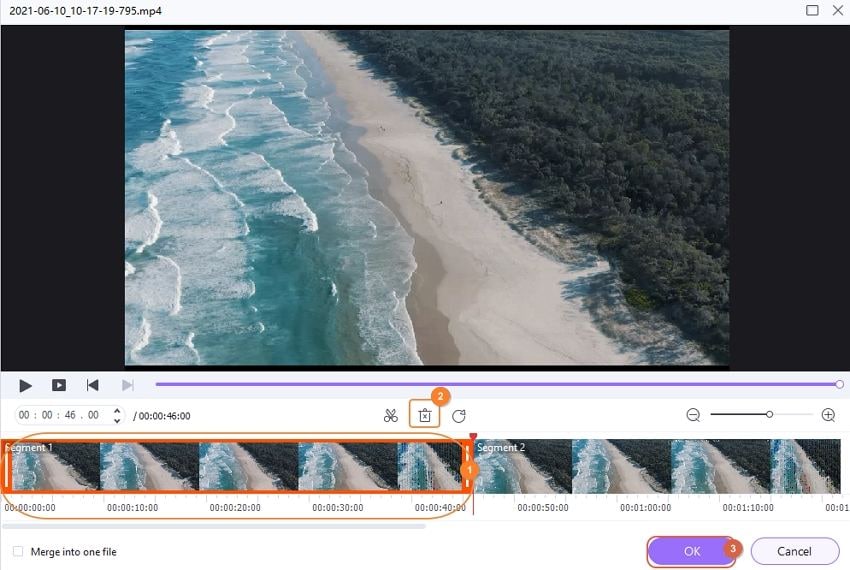Image resolution: width=850 pixels, height=570 pixels.
Task: Click the play segment icon
Action: point(59,385)
